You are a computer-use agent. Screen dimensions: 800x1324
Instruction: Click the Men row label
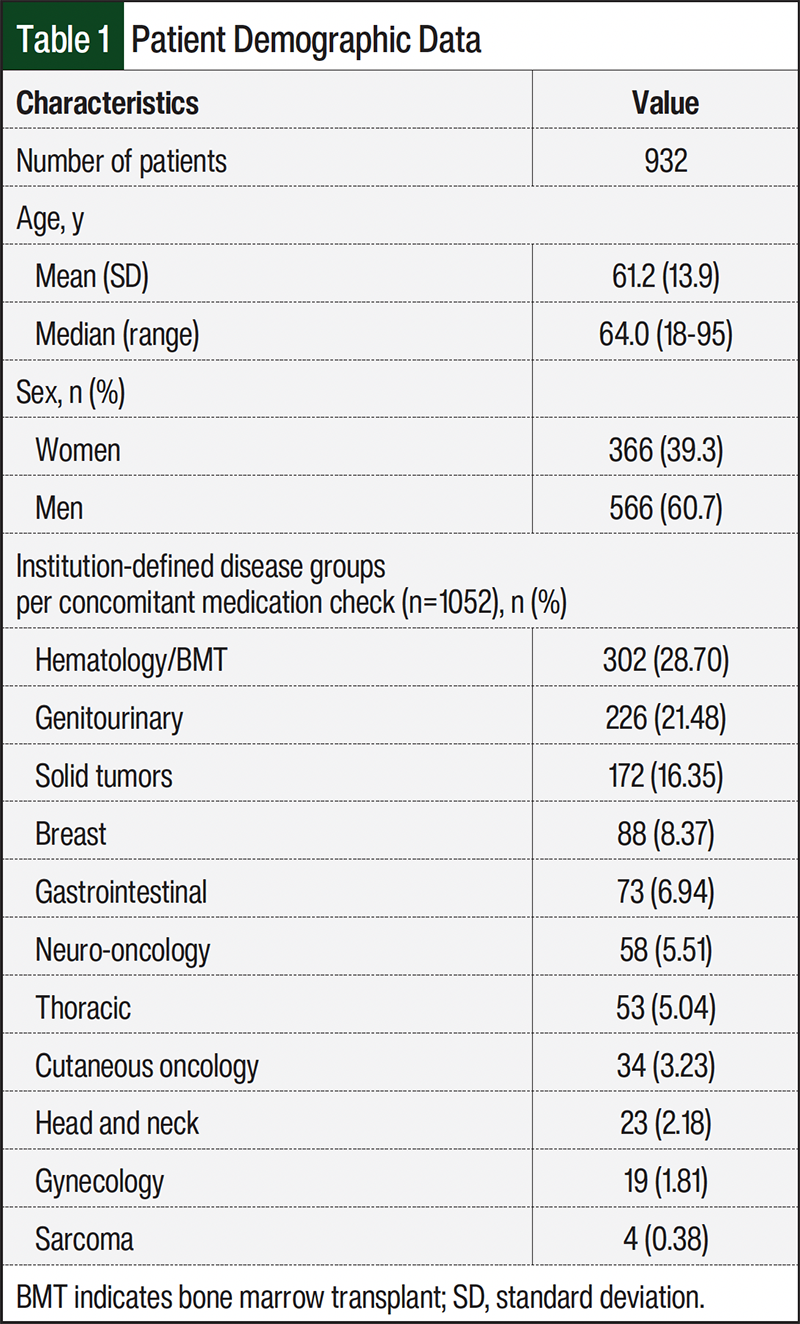(x=59, y=508)
